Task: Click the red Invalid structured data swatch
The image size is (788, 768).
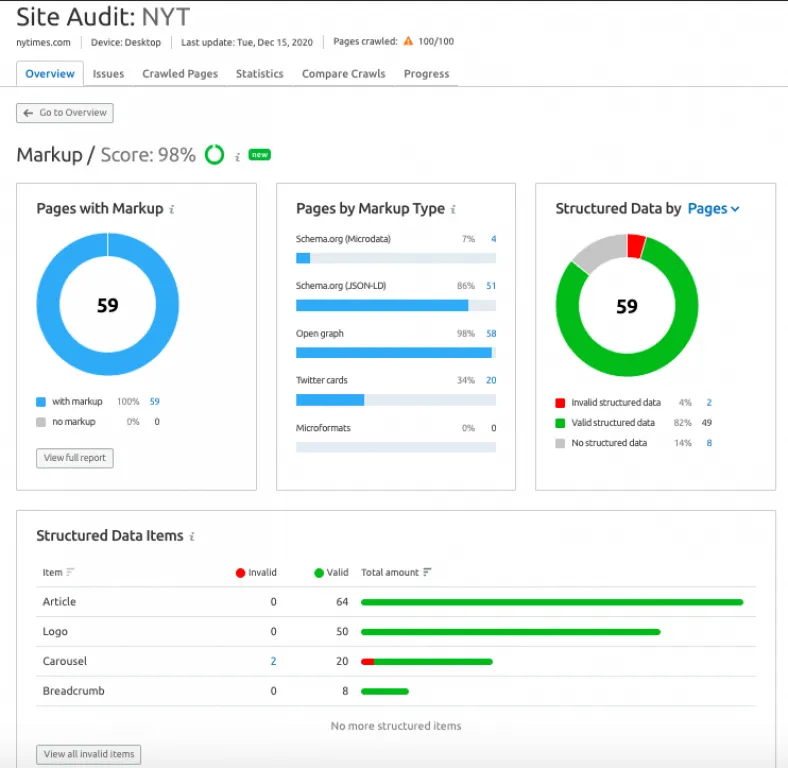Action: [x=560, y=403]
